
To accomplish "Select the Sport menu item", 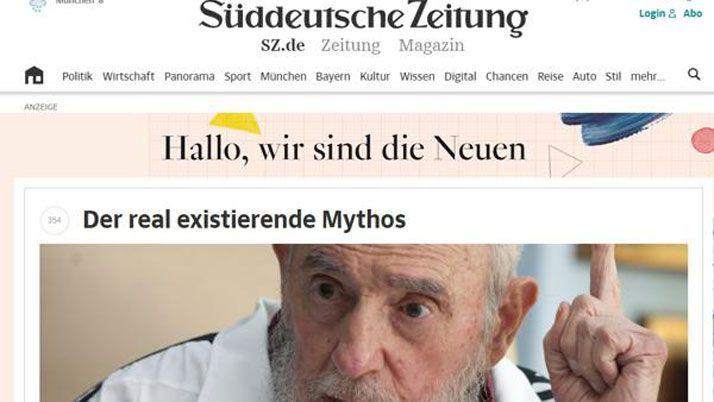I will (237, 77).
